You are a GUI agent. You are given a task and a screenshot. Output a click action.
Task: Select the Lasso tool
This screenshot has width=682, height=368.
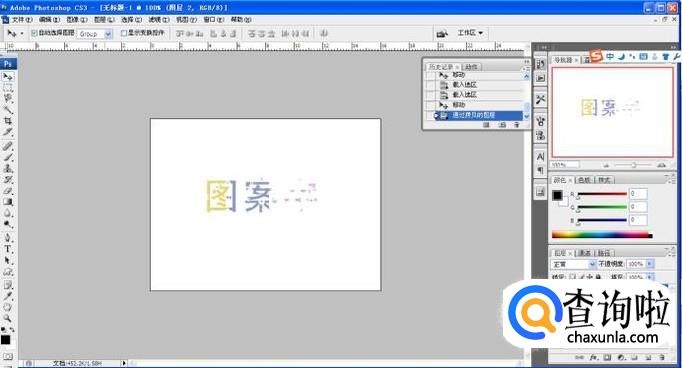[8, 98]
